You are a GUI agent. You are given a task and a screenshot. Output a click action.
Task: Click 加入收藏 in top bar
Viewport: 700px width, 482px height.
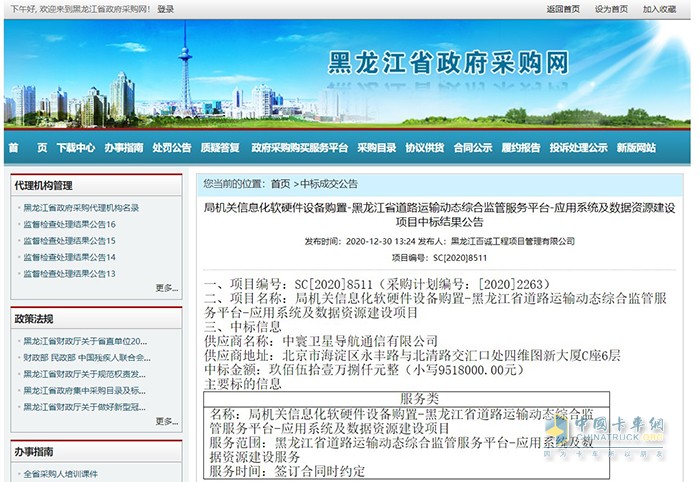coord(660,9)
